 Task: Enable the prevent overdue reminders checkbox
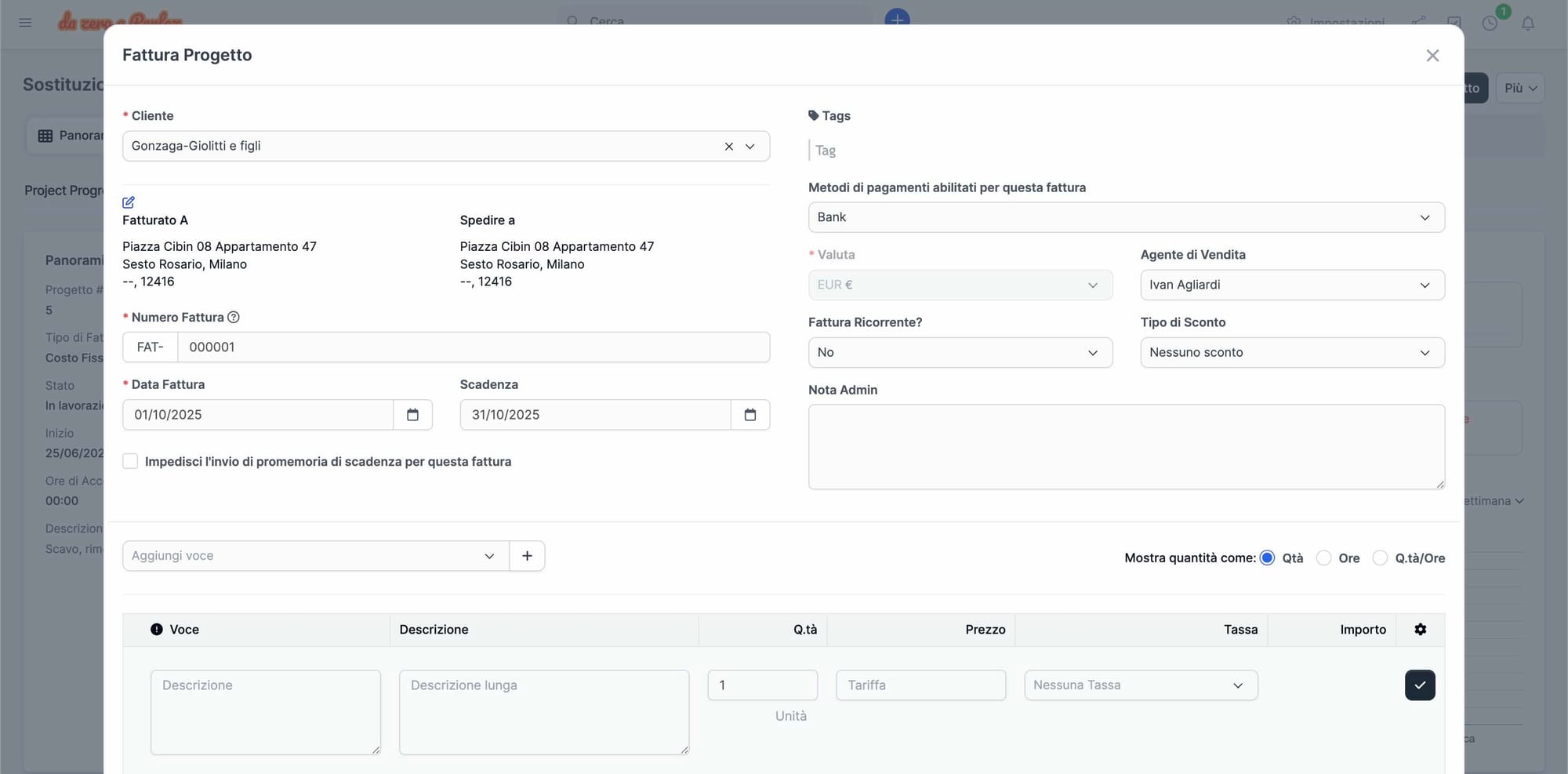[x=131, y=462]
